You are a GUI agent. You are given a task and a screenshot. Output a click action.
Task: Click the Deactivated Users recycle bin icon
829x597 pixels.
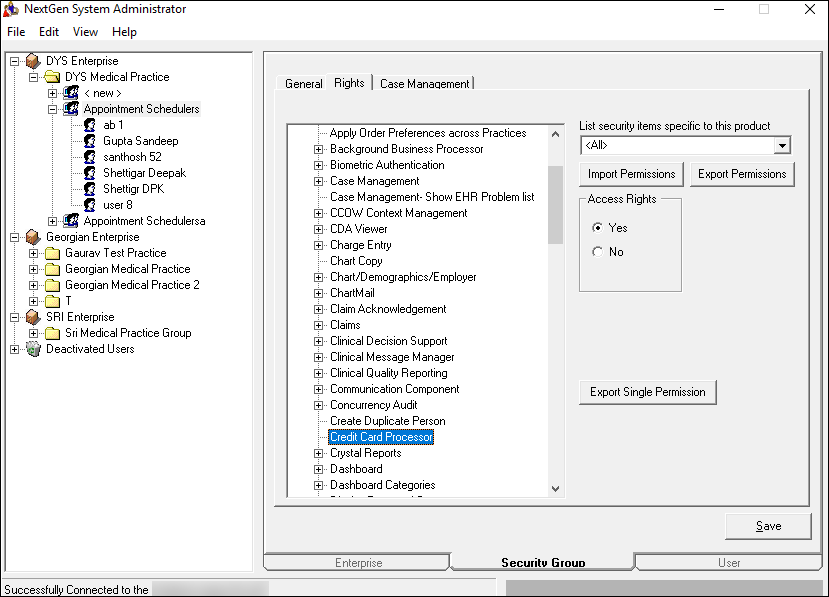33,349
